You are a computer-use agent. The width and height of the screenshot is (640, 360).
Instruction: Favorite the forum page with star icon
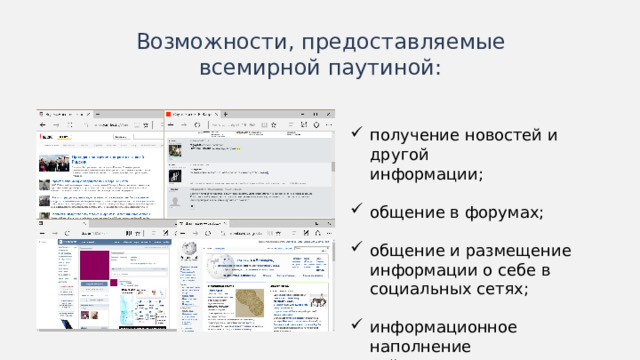tap(274, 125)
